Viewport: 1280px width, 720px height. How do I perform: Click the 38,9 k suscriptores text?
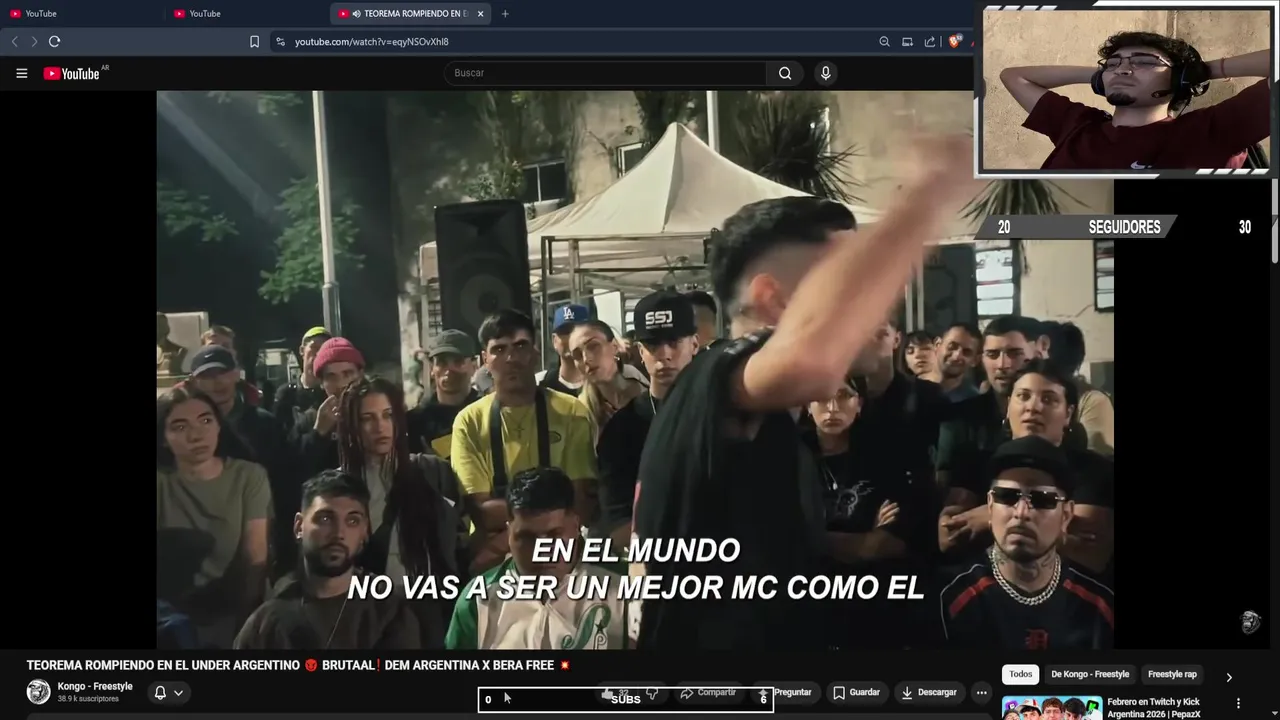[x=88, y=699]
